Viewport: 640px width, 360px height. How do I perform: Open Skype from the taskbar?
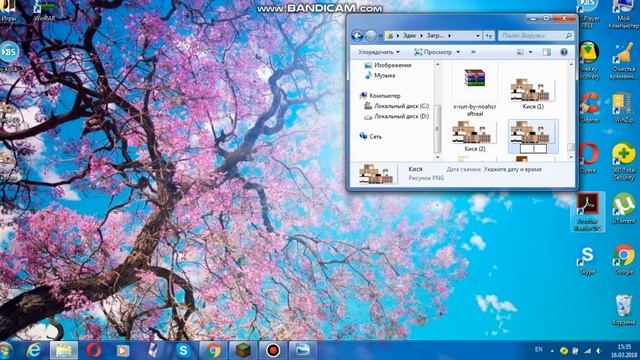183,350
